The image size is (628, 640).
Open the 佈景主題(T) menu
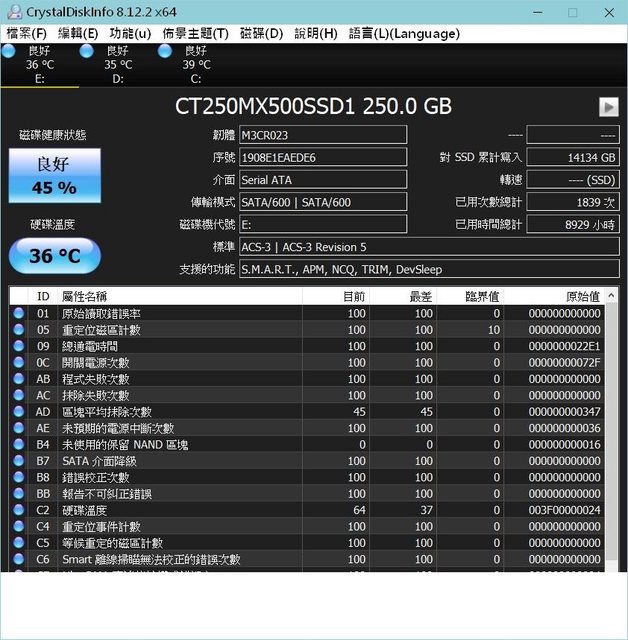point(196,33)
